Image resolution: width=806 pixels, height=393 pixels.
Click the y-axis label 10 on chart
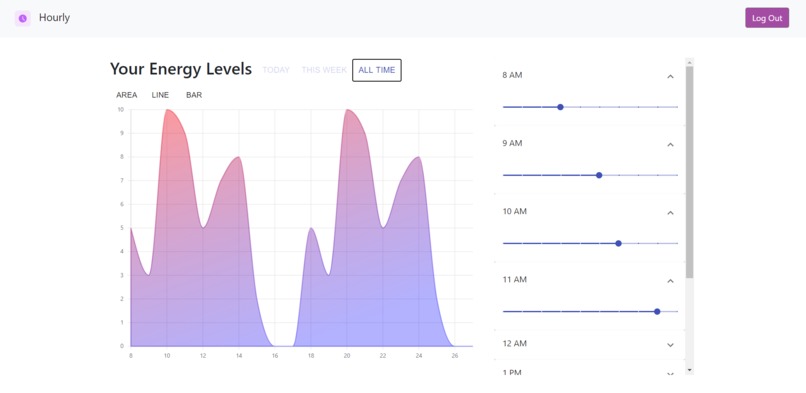tap(120, 109)
